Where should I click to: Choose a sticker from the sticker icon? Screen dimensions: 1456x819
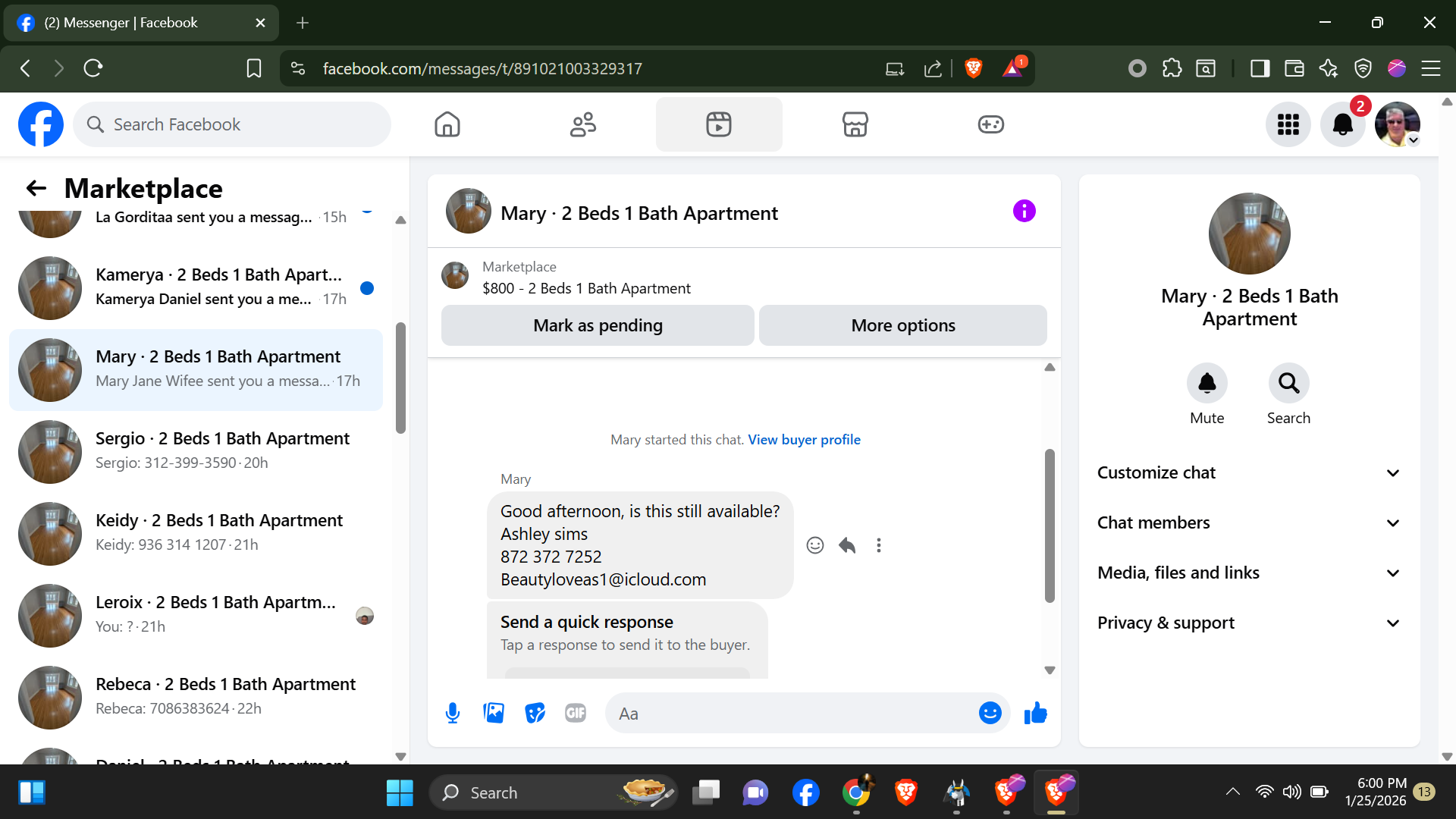tap(535, 713)
